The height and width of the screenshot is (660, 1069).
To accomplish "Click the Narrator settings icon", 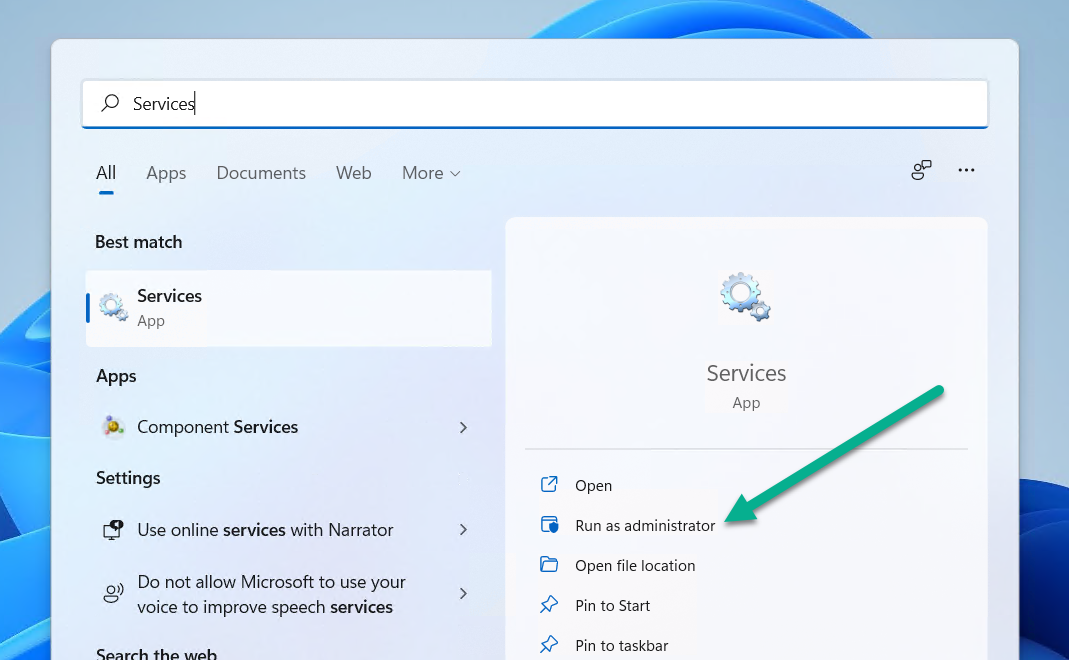I will [x=113, y=530].
